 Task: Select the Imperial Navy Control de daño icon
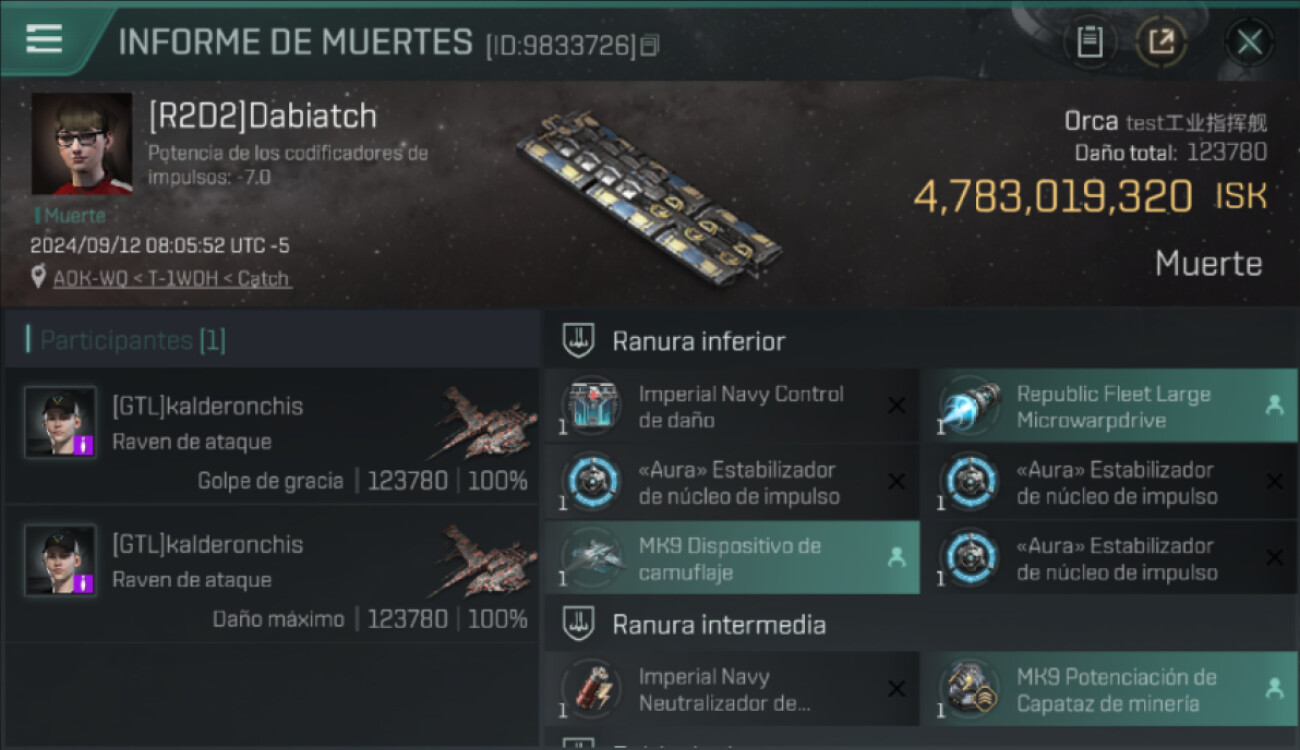click(590, 407)
